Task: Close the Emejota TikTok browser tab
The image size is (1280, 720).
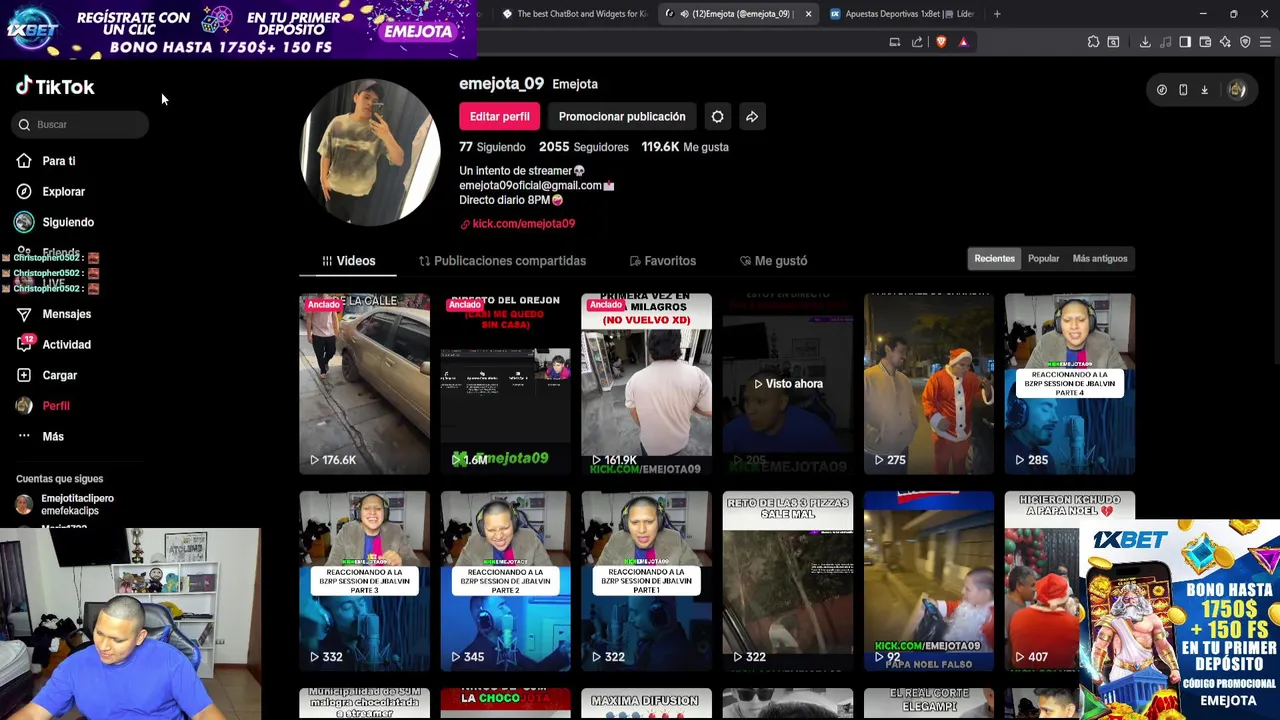Action: [x=808, y=14]
